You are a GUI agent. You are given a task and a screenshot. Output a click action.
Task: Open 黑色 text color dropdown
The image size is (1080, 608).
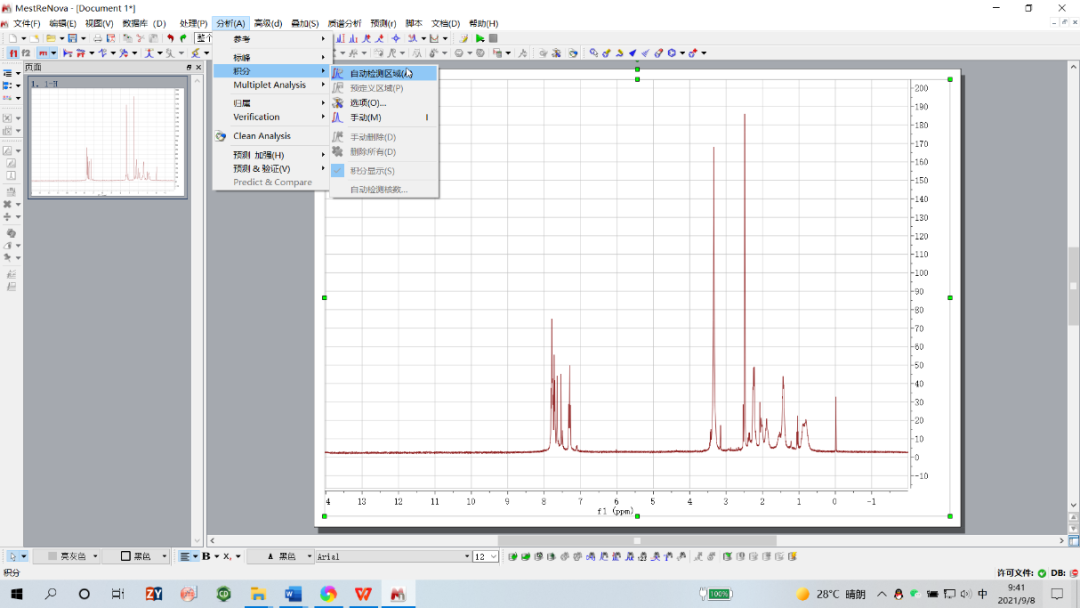[x=309, y=556]
